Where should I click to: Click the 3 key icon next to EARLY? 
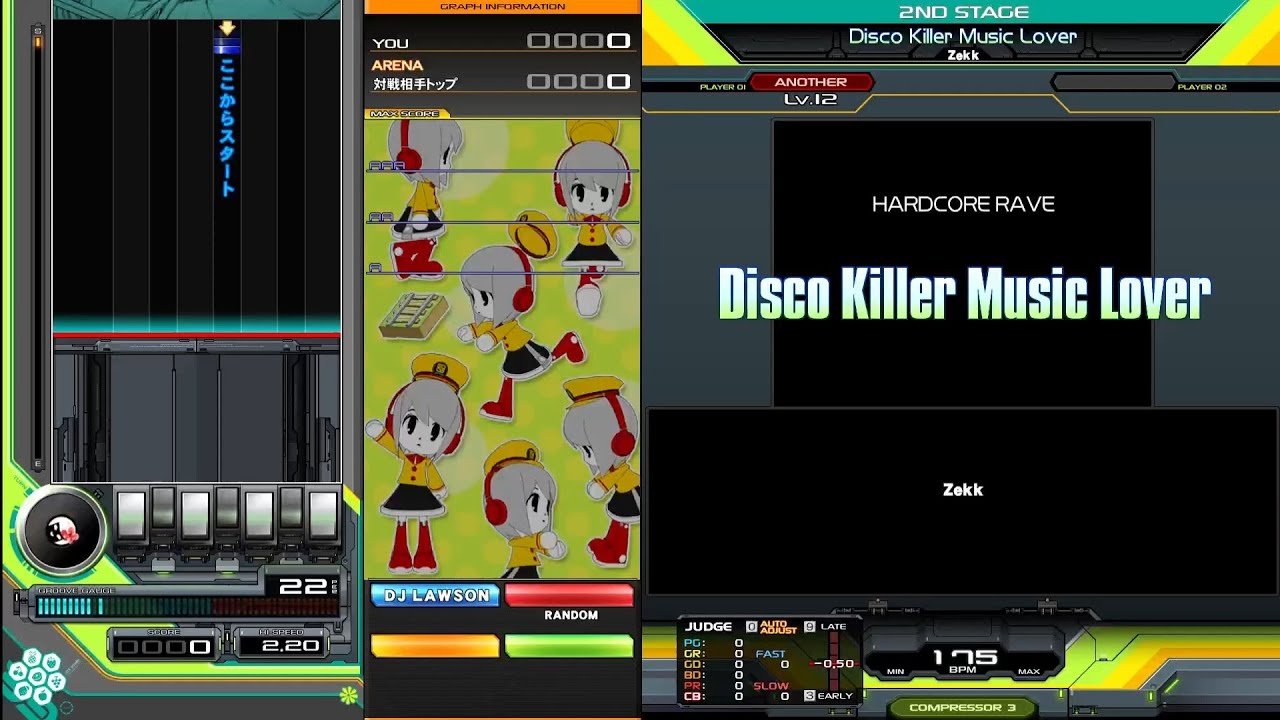click(x=809, y=695)
